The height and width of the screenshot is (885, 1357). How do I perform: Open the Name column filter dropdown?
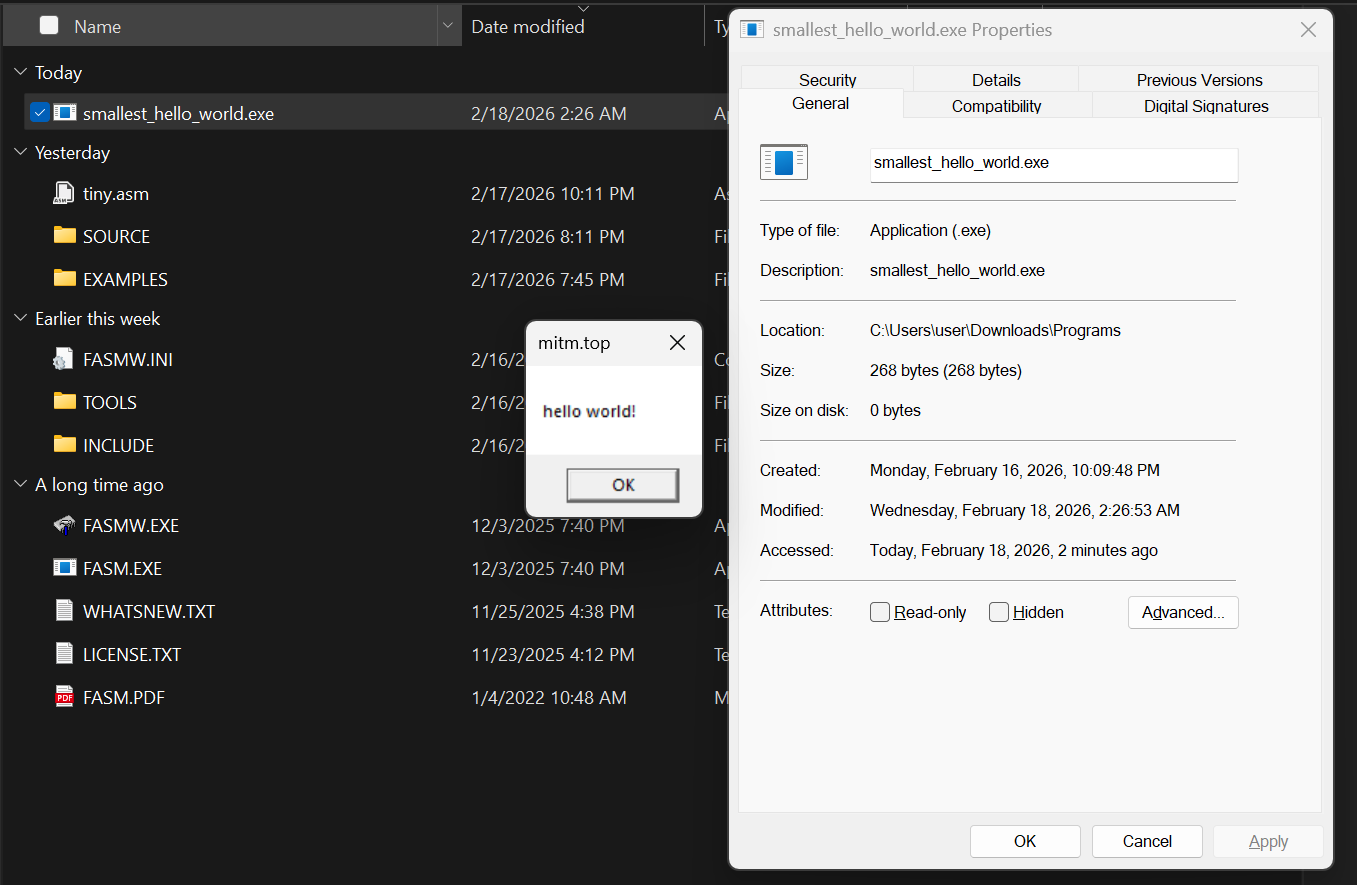[449, 27]
